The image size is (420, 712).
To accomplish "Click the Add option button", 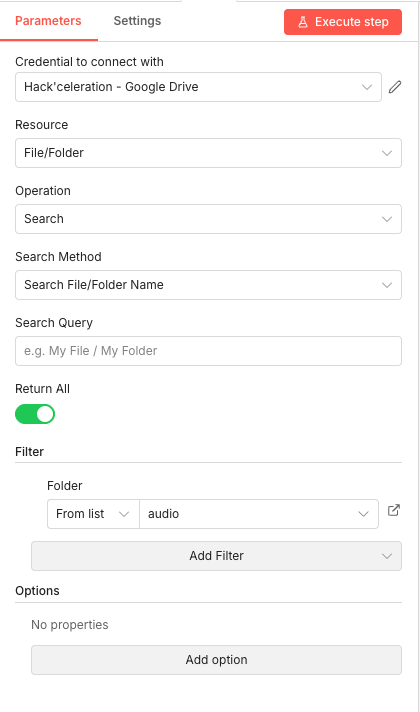I will pos(217,660).
